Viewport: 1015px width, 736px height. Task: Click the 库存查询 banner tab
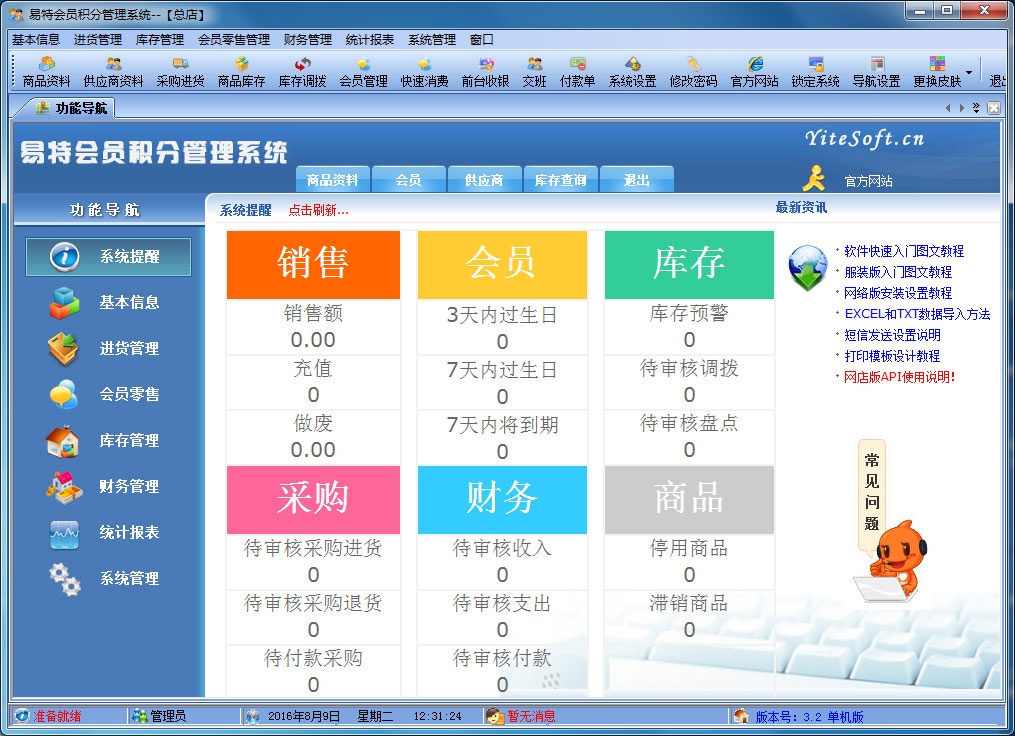[x=561, y=180]
